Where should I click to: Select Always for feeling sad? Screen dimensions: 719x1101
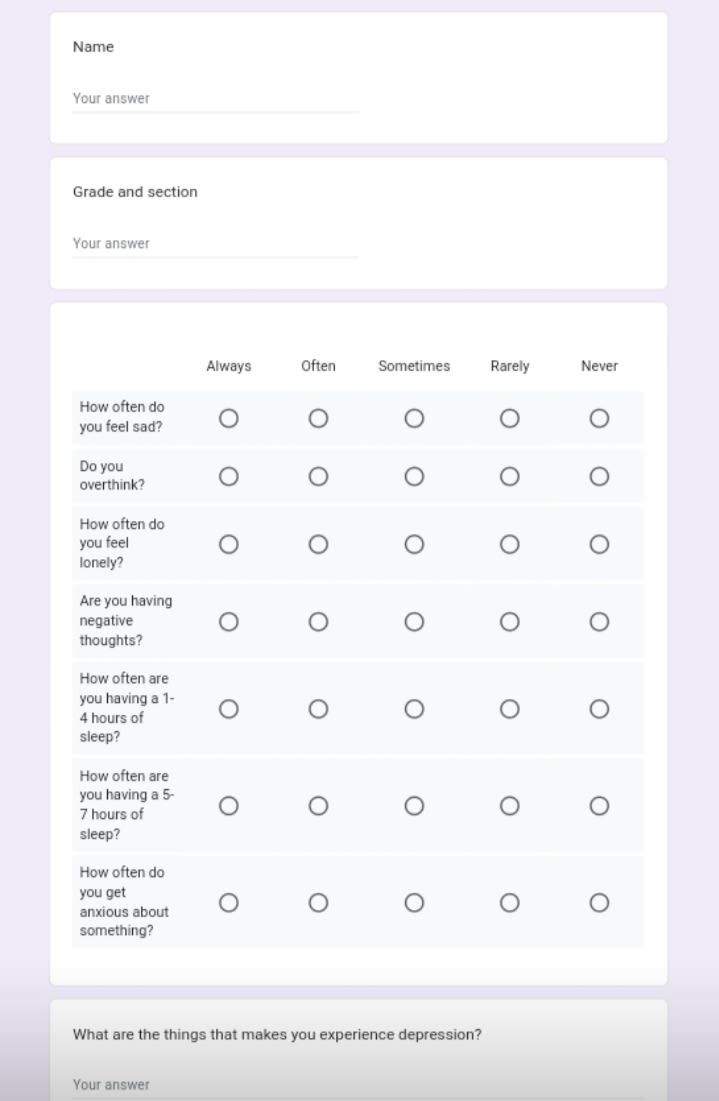(x=229, y=418)
